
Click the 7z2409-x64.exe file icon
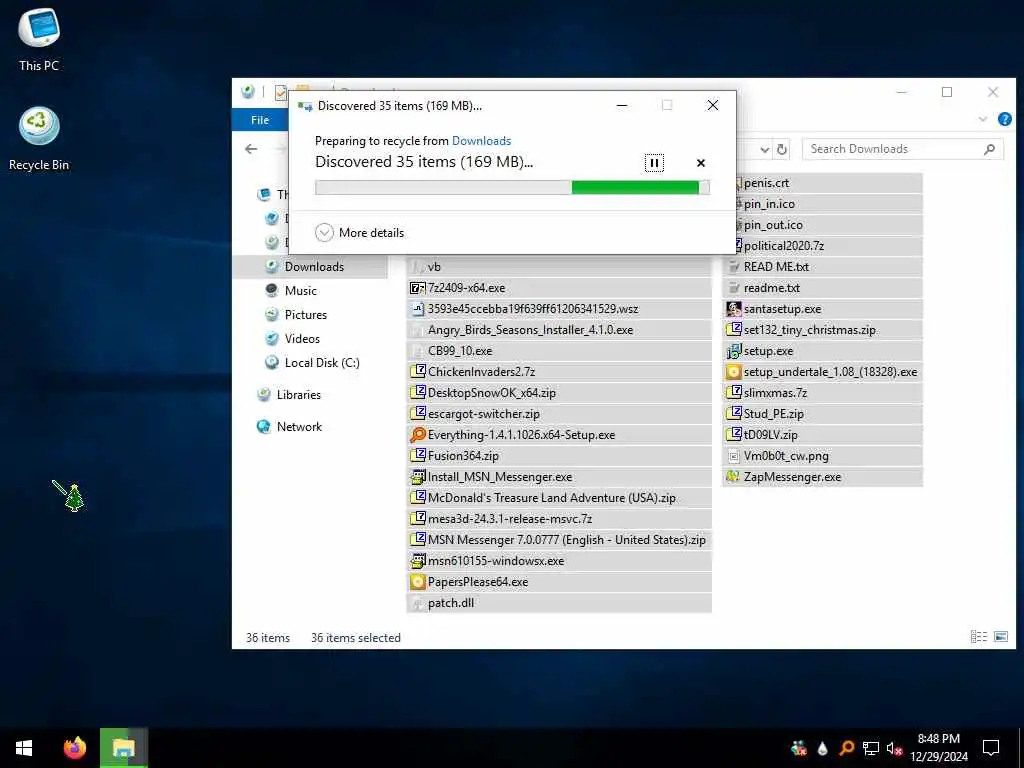(417, 288)
